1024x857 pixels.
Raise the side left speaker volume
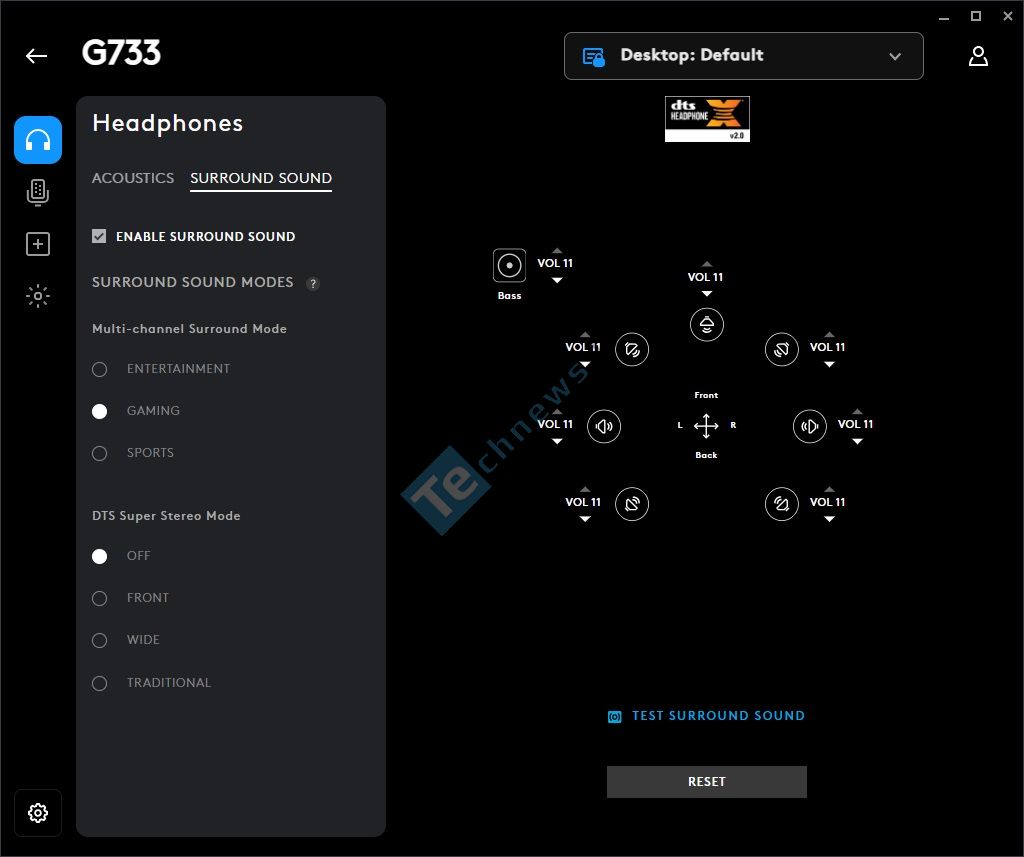tap(557, 412)
